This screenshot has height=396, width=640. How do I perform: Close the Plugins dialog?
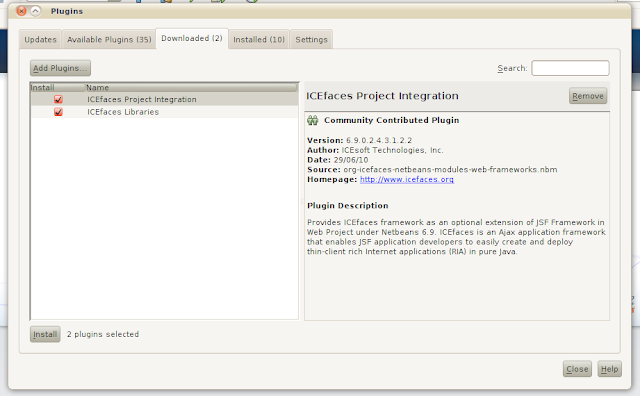coord(577,369)
